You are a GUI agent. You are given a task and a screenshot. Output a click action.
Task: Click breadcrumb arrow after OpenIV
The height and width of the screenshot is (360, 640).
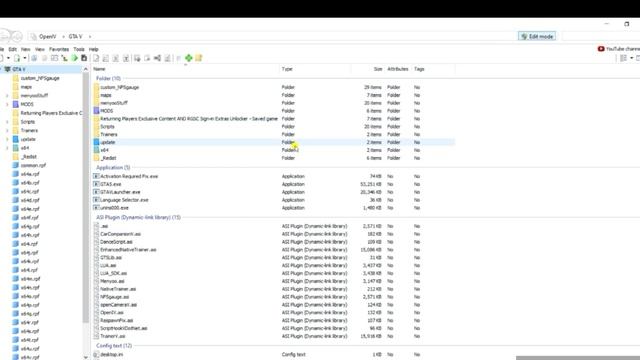pyautogui.click(x=63, y=37)
